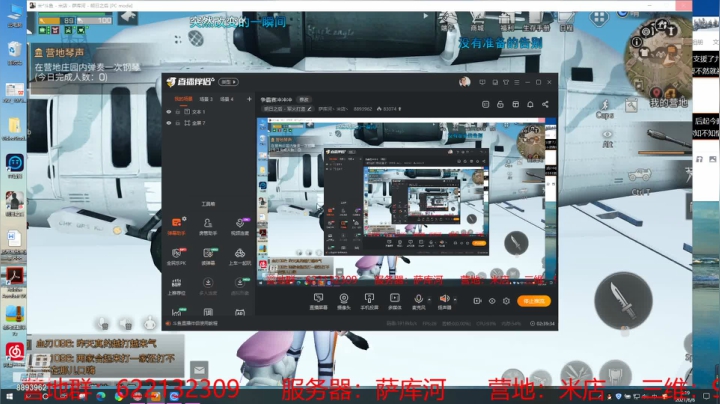
Task: Open the bar-chart tool in third toolbox row
Action: pos(177,285)
